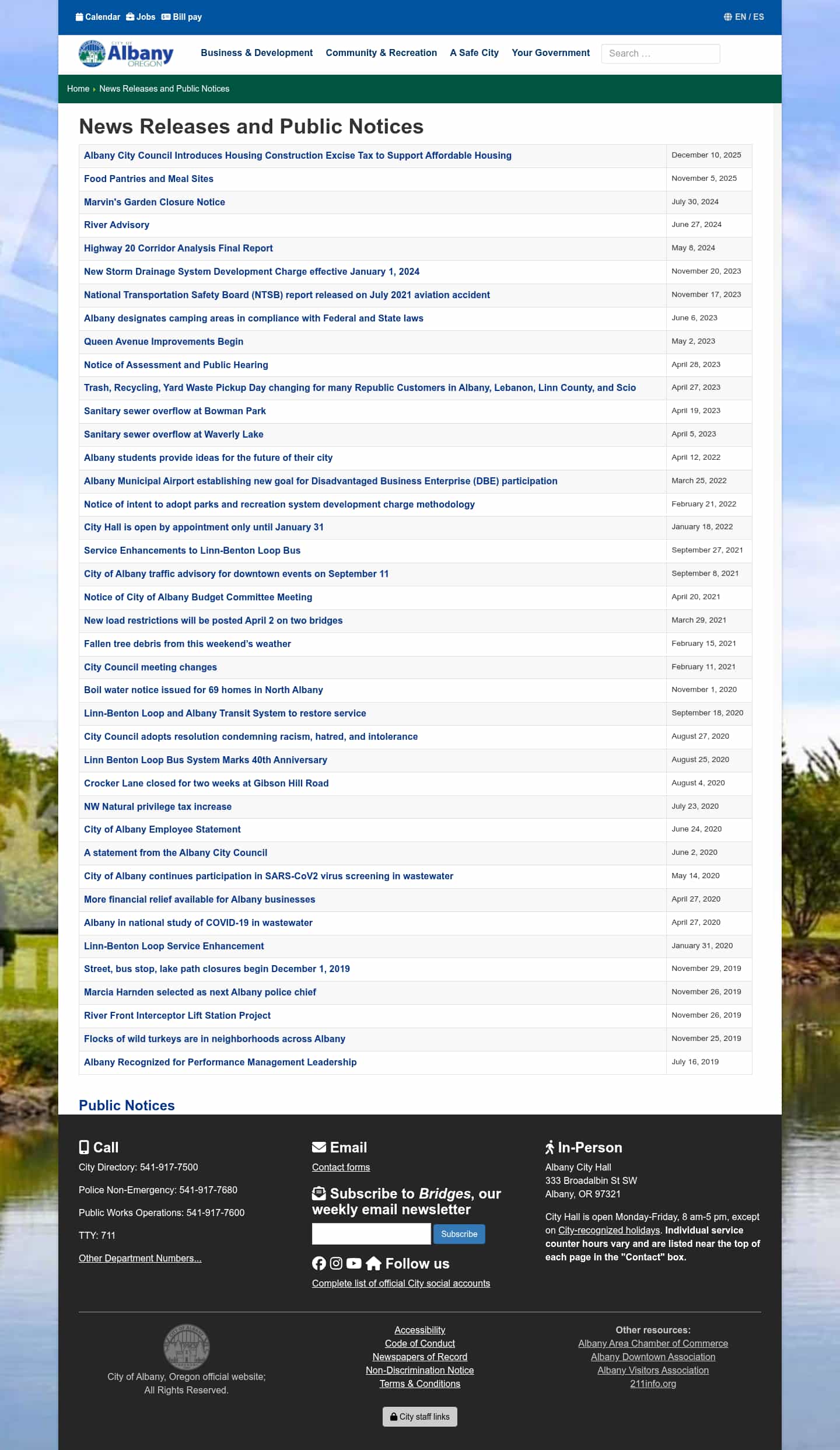840x1450 pixels.
Task: Open A Safe City menu
Action: pyautogui.click(x=474, y=53)
